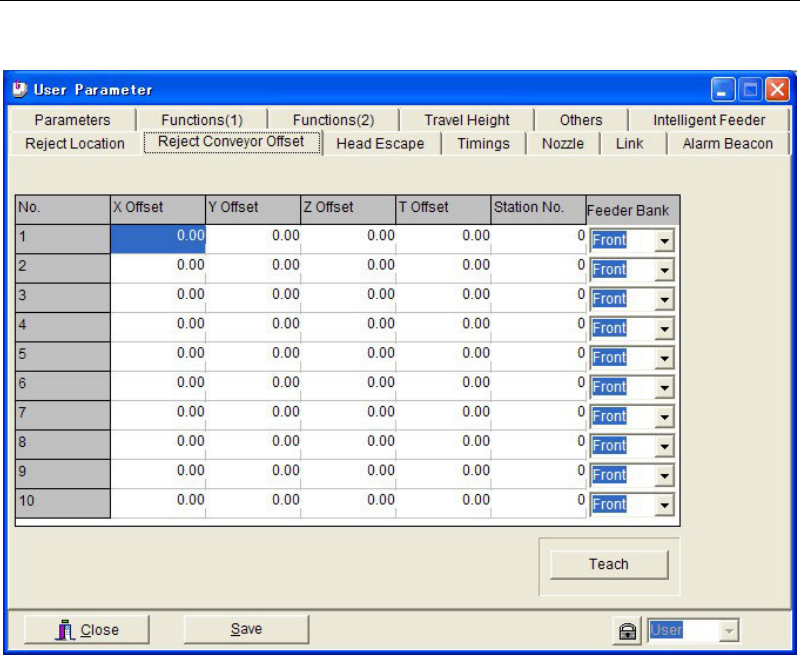Select Z Offset cell in row 7
This screenshot has height=655, width=800.
pos(348,413)
